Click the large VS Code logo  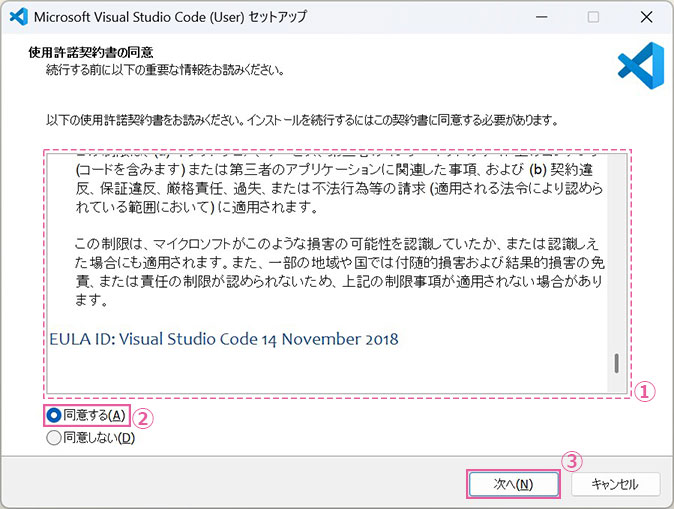pos(640,66)
